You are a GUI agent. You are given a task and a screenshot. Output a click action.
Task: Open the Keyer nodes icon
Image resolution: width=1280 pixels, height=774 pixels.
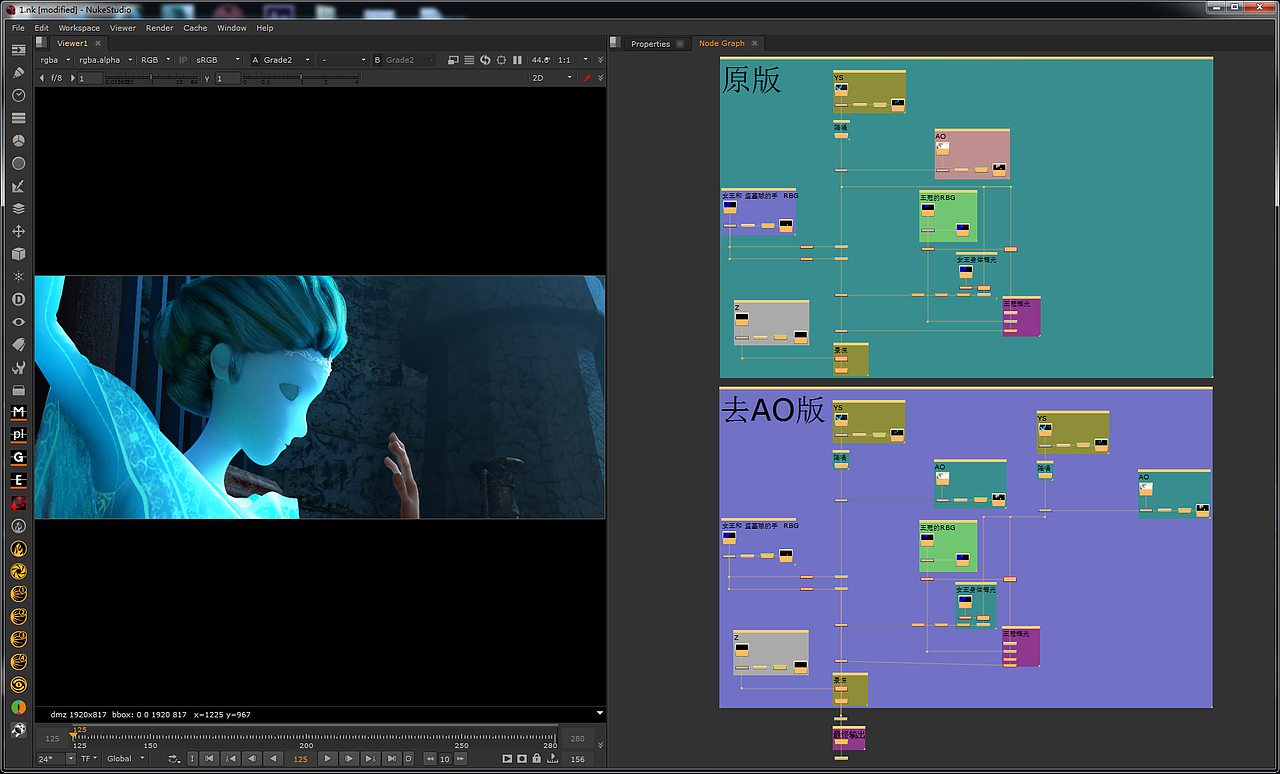click(18, 186)
